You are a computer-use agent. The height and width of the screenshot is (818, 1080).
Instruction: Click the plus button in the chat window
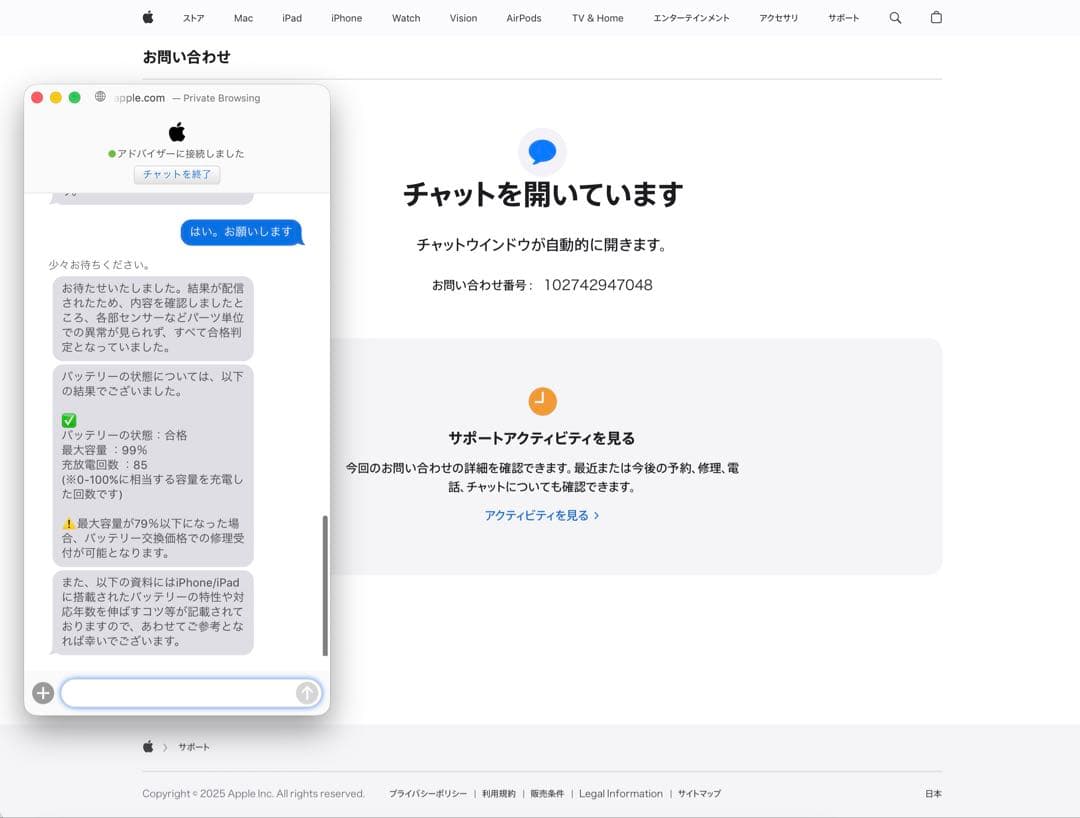(x=42, y=693)
